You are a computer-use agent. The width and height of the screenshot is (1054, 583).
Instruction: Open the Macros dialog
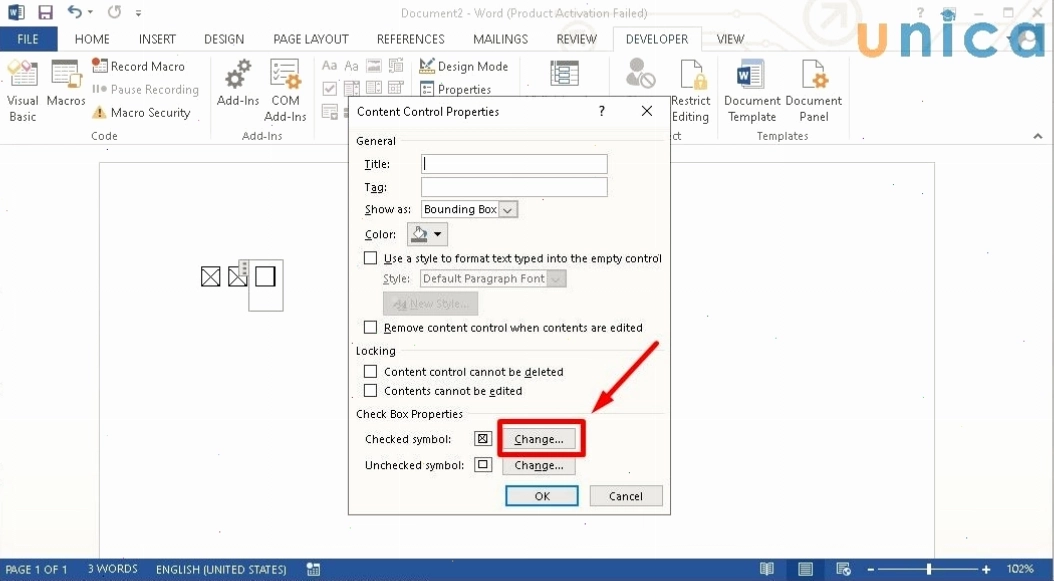click(x=66, y=84)
